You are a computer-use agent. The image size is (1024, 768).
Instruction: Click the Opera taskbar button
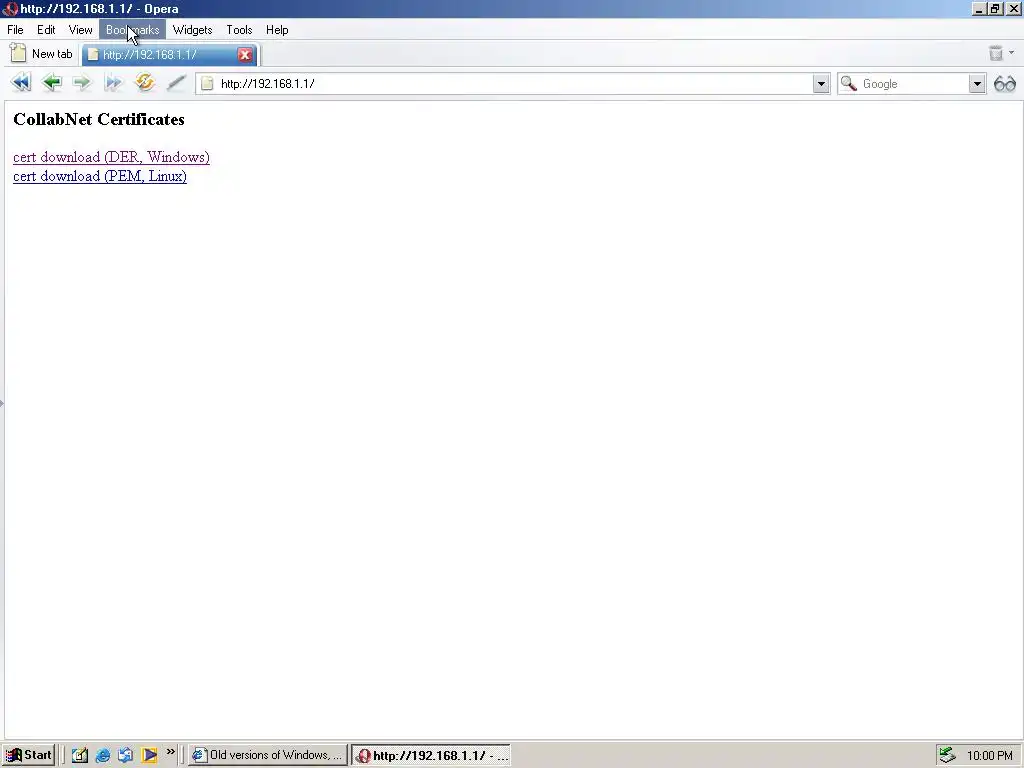click(x=431, y=755)
